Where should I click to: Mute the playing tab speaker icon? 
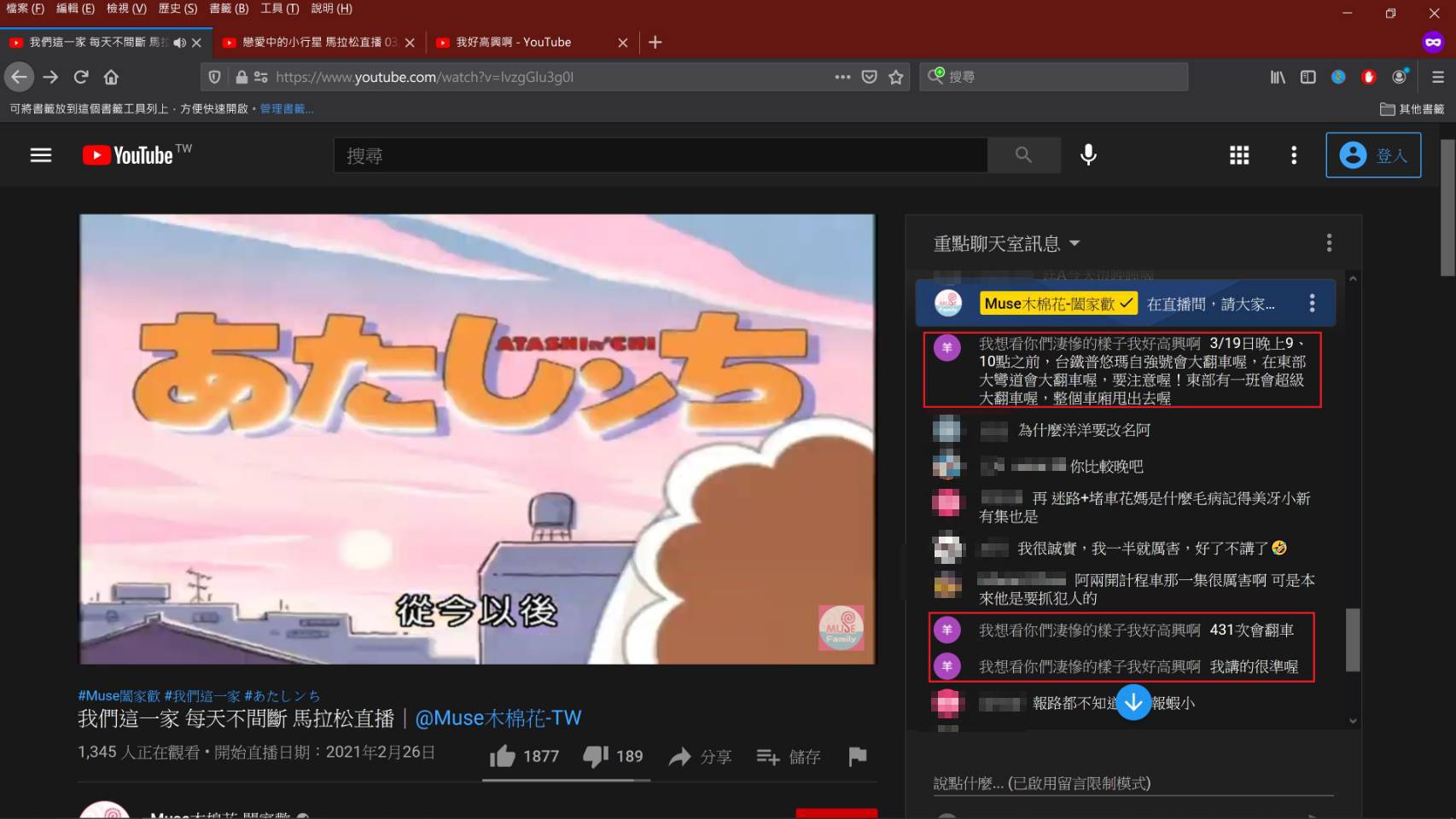(x=178, y=43)
